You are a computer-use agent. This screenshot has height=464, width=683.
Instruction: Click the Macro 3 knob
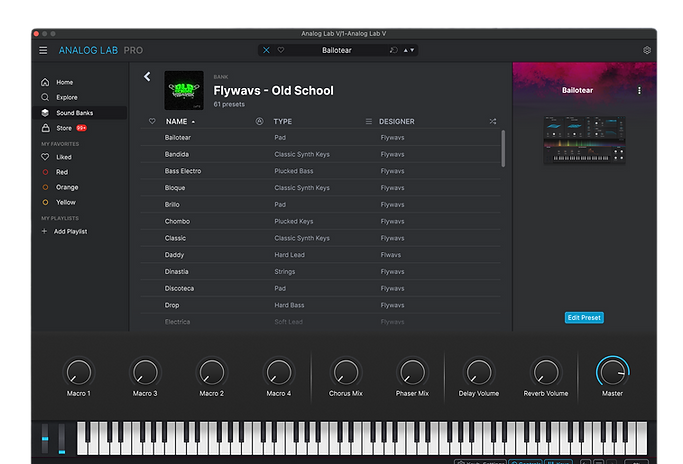[x=145, y=373]
